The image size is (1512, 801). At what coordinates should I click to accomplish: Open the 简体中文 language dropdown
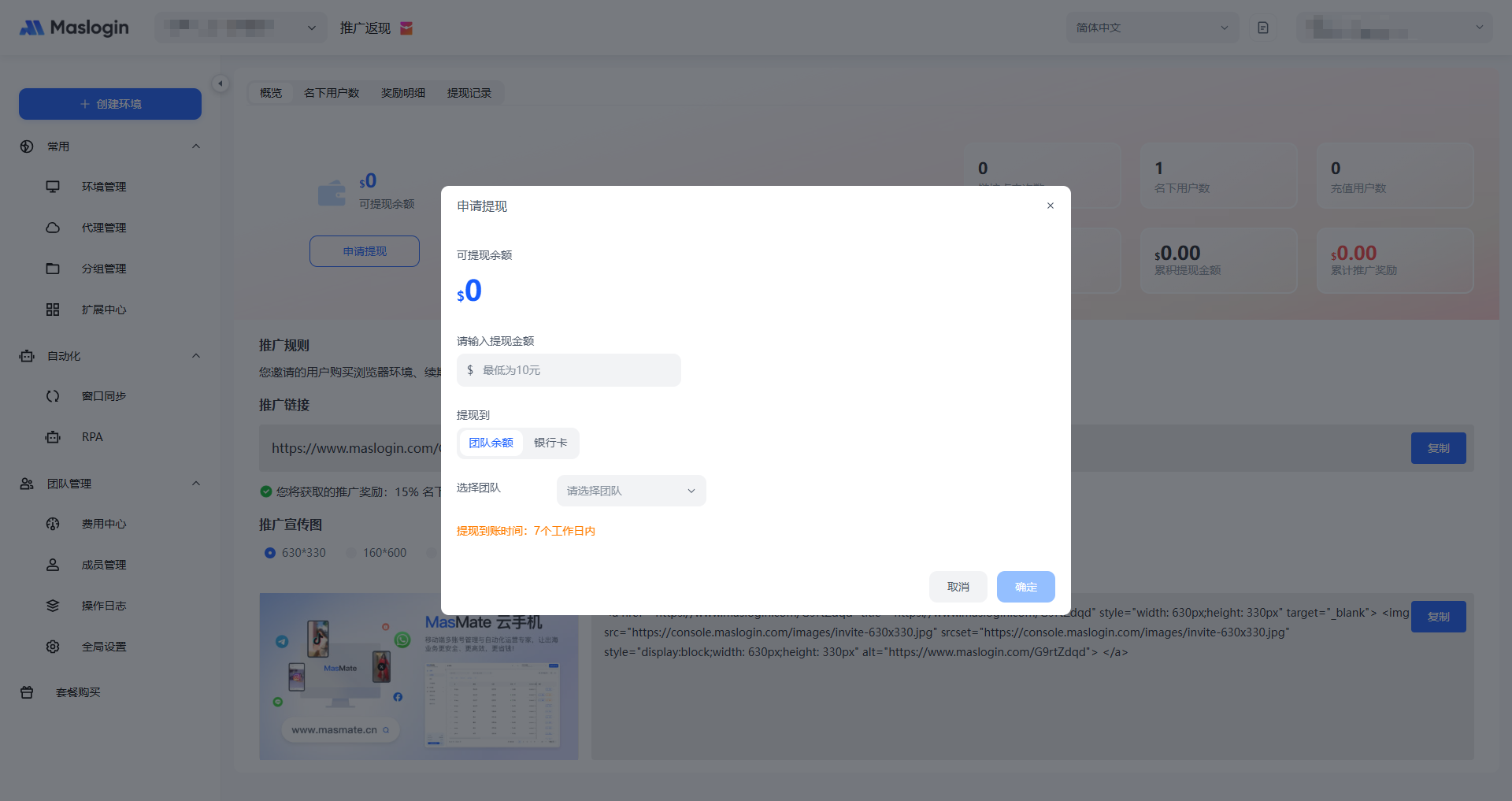point(1151,28)
